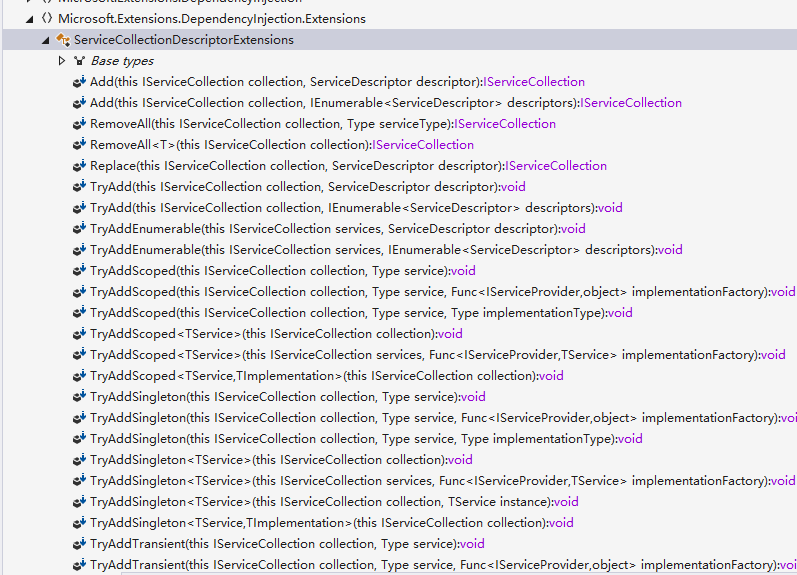Click method icon of TryAddEnumerable with ServiceDescriptor descriptor
Viewport: 797px width, 575px height.
coord(79,229)
